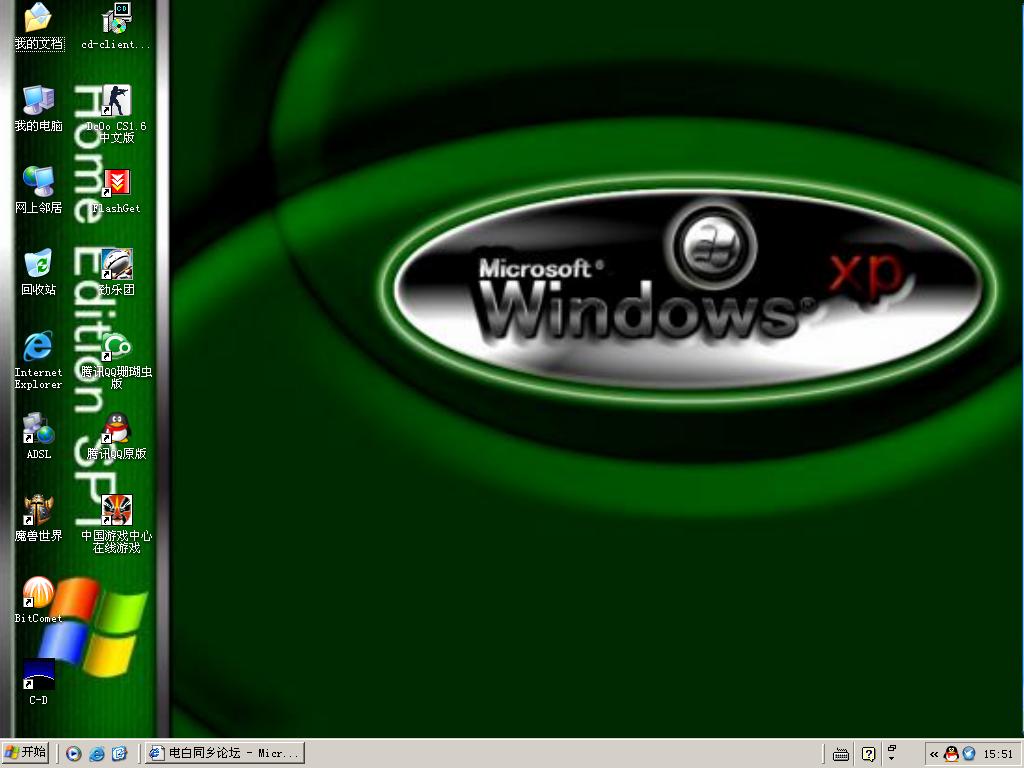Viewport: 1024px width, 768px height.
Task: Select the C-D desktop shortcut
Action: pos(38,674)
